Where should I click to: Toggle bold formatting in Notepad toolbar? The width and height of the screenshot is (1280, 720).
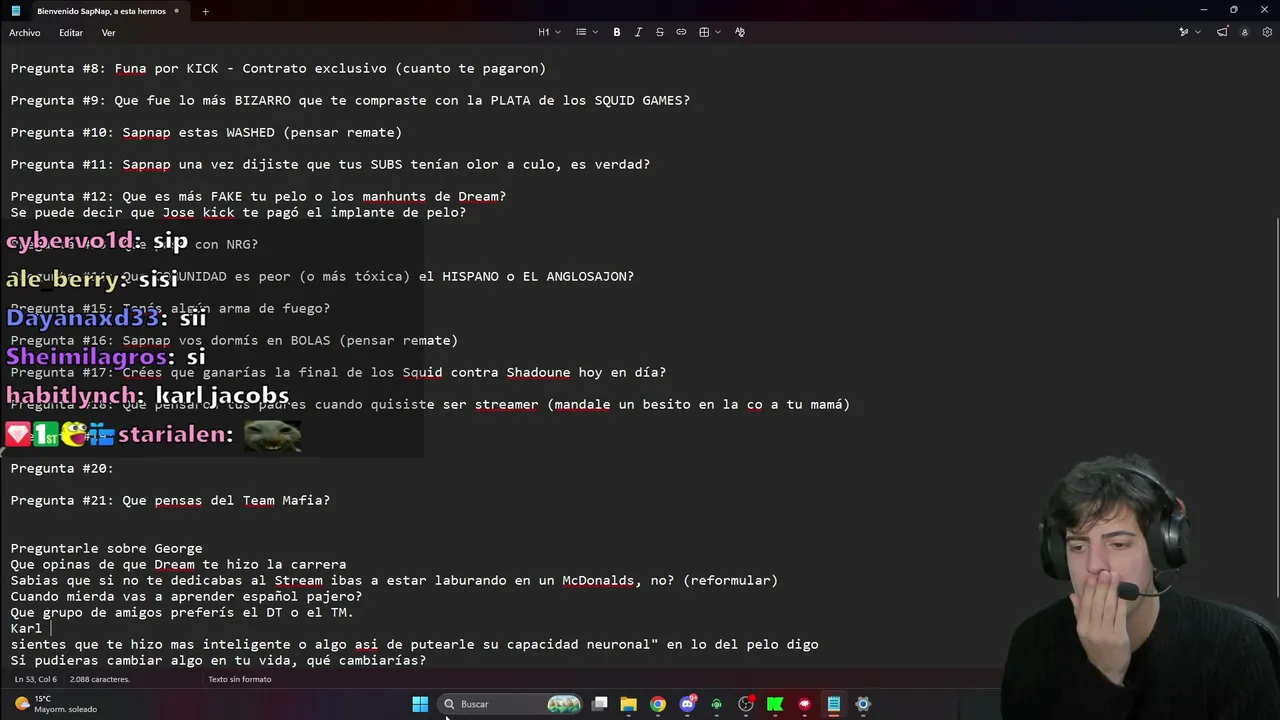617,32
